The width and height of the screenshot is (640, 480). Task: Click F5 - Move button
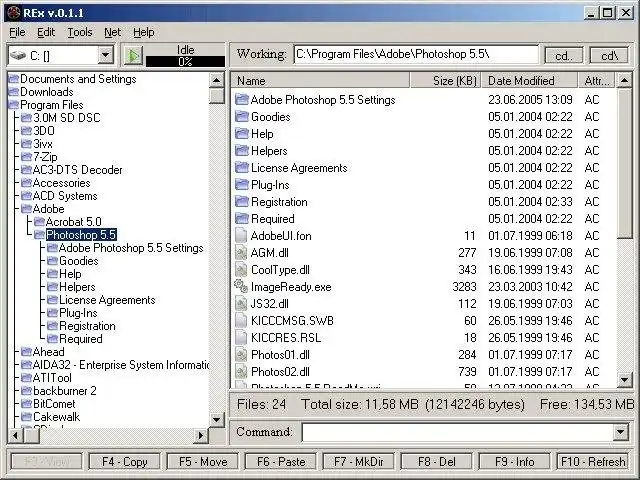click(x=203, y=462)
